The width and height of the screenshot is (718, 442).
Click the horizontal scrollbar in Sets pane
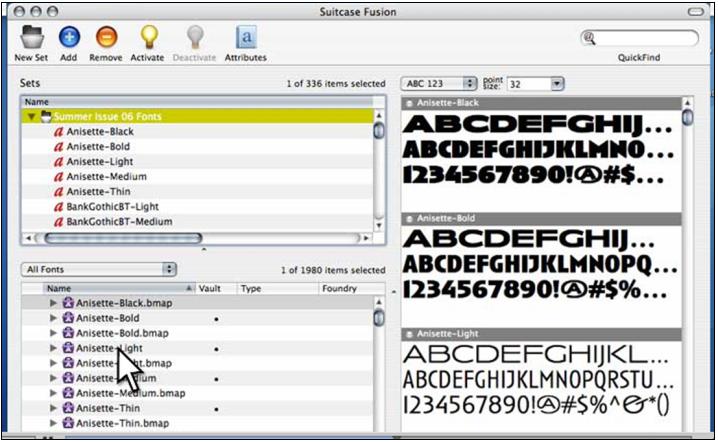coord(123,239)
